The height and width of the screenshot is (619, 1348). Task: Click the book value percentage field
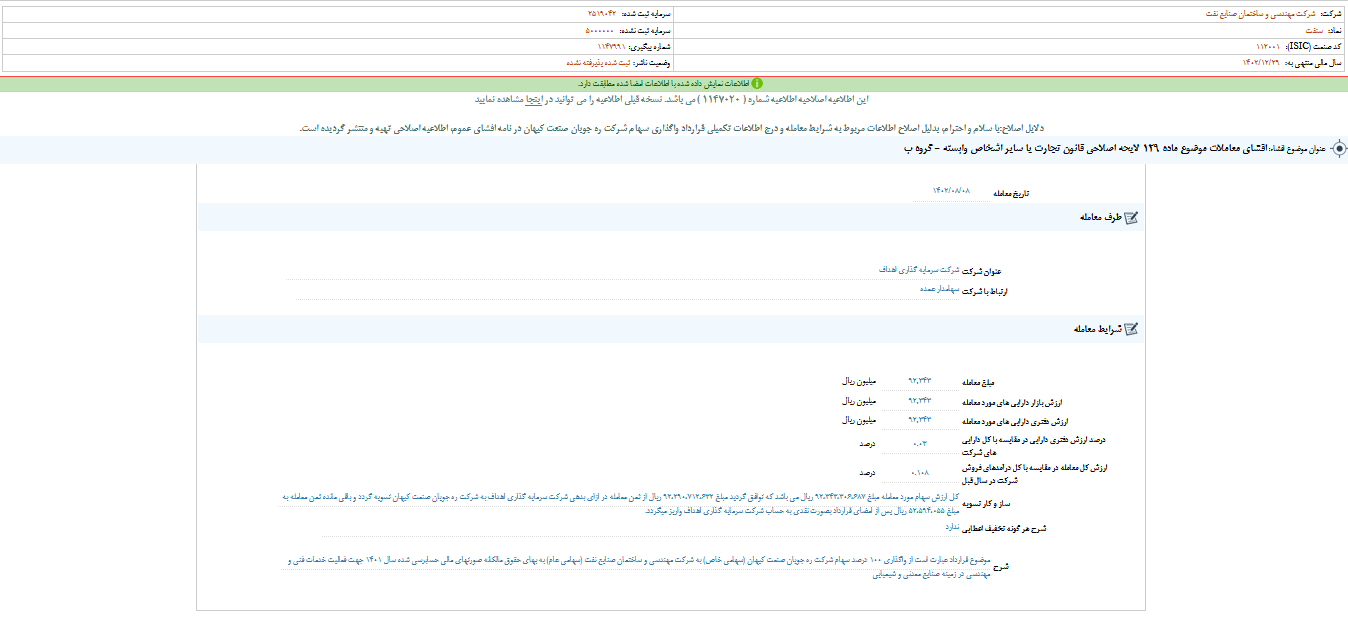pyautogui.click(x=919, y=443)
